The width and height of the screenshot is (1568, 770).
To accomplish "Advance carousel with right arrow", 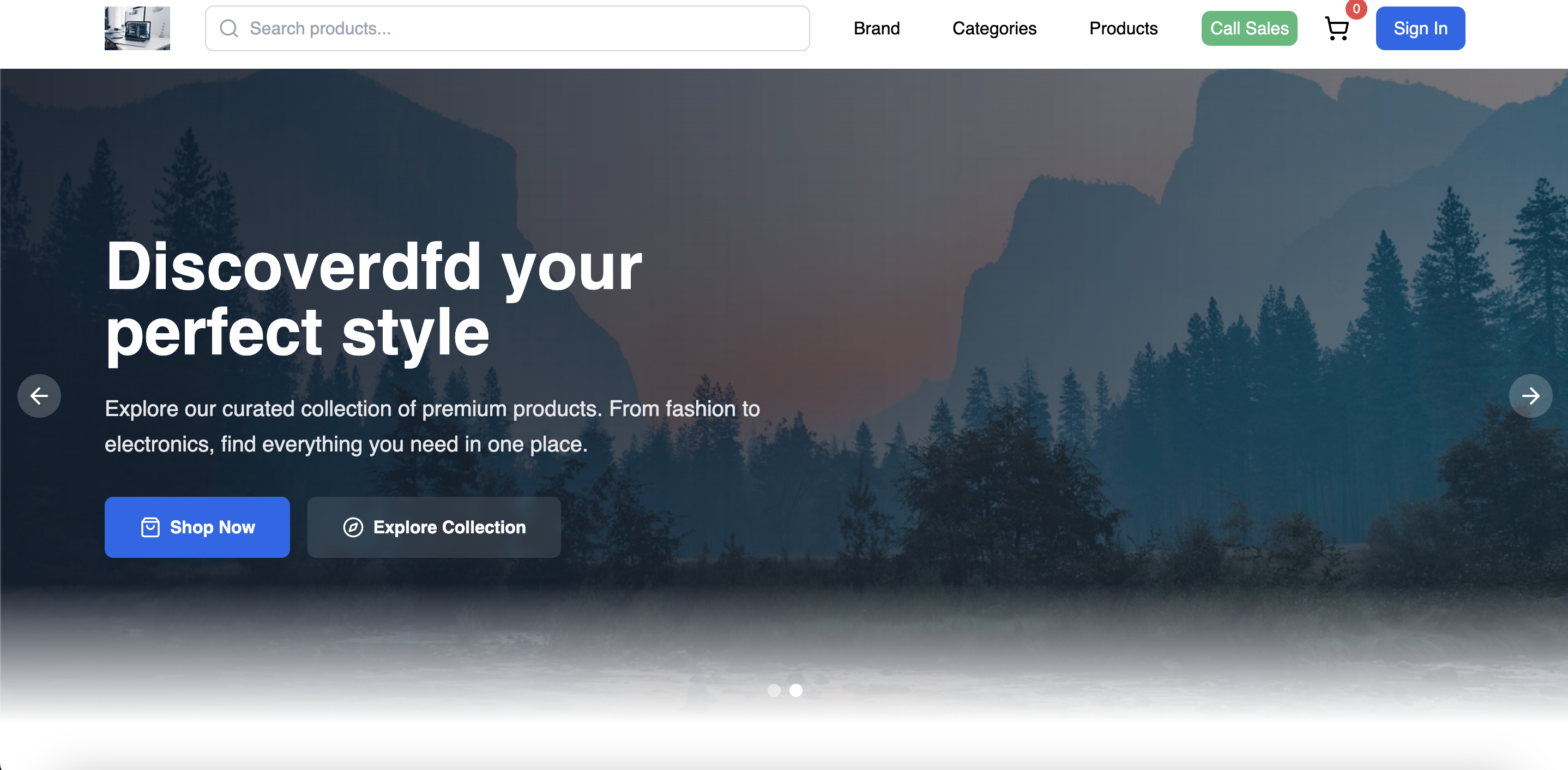I will pos(1530,396).
